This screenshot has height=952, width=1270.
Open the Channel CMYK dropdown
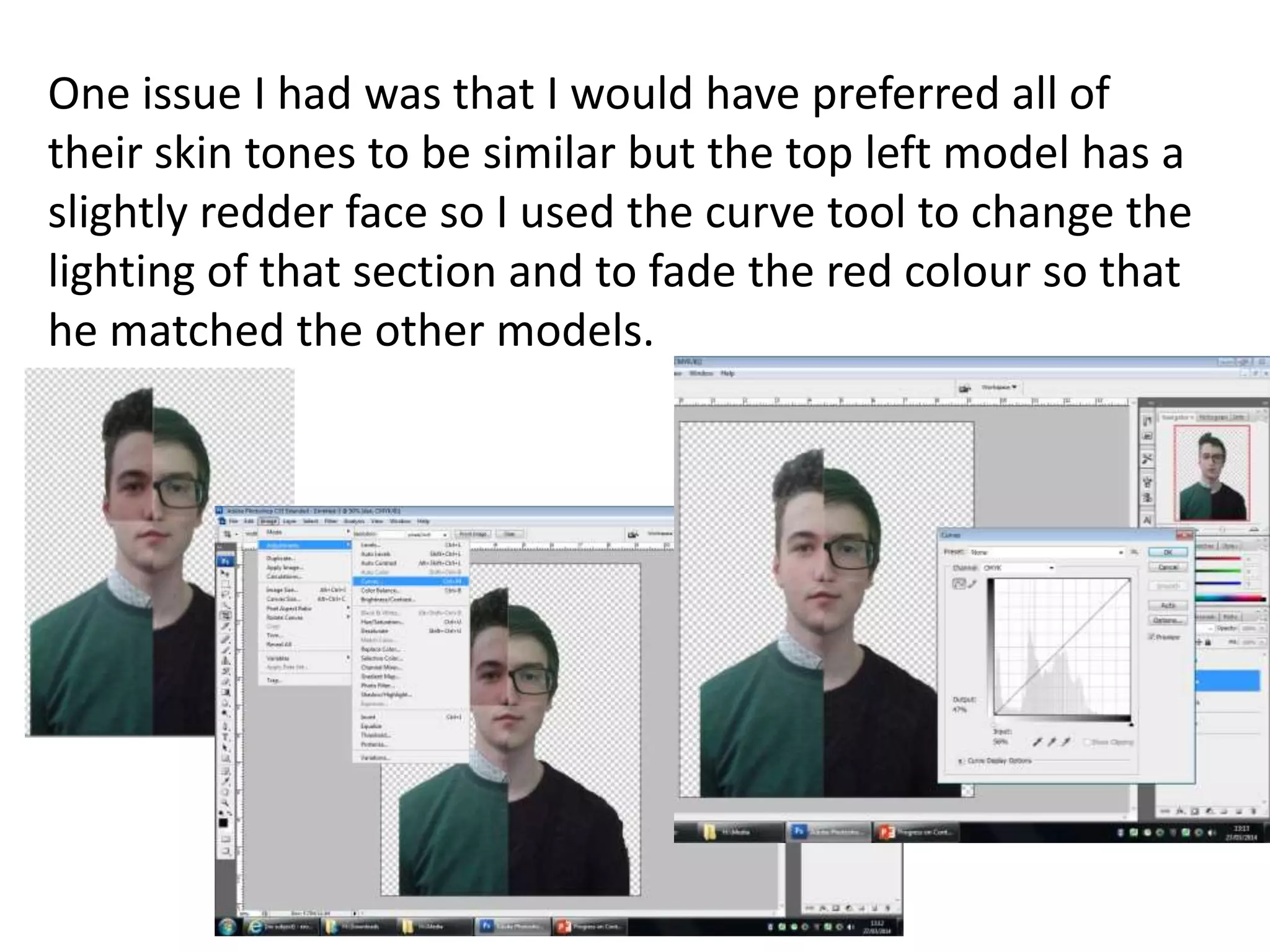(x=1018, y=568)
